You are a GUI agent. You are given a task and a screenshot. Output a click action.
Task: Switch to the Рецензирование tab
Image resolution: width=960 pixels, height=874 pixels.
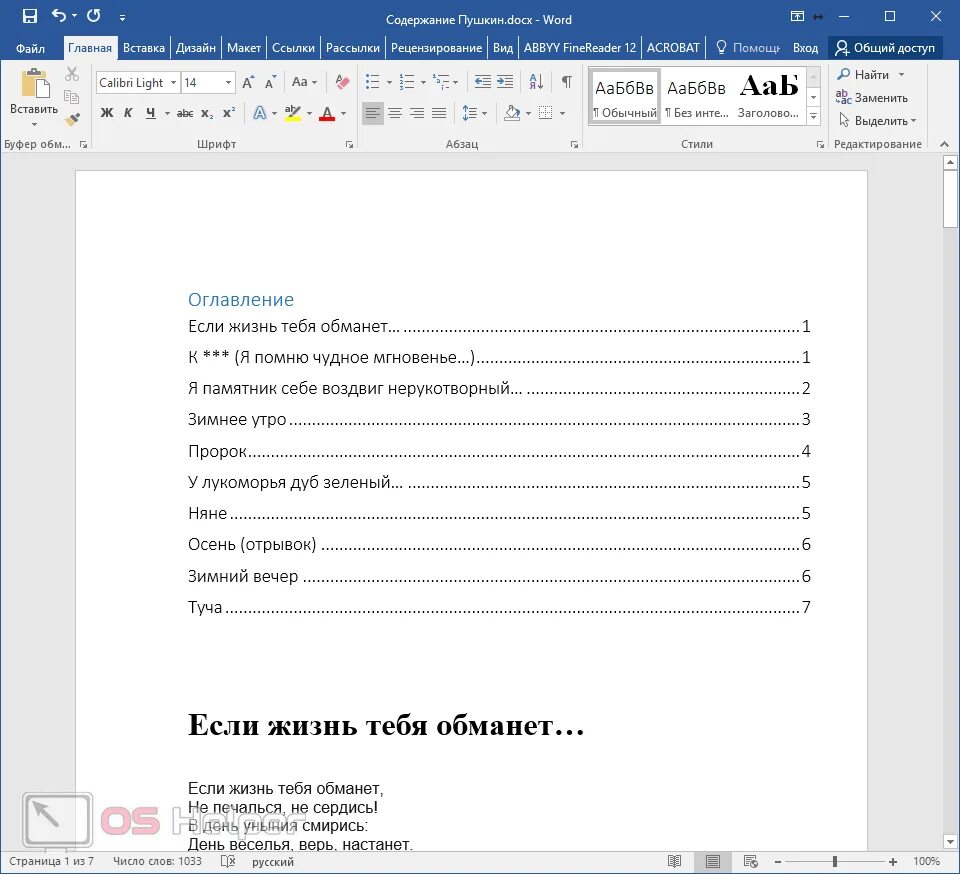point(437,48)
